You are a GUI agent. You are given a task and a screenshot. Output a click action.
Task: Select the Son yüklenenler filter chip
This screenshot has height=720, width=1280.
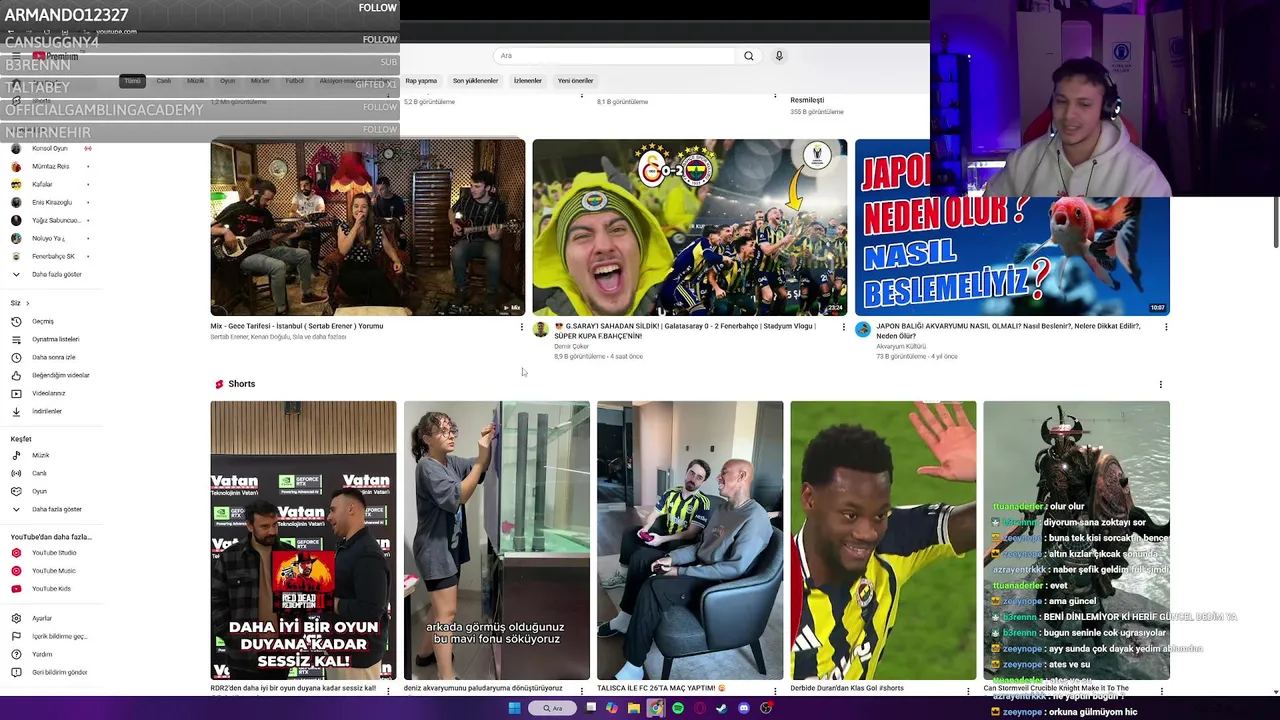pyautogui.click(x=475, y=81)
